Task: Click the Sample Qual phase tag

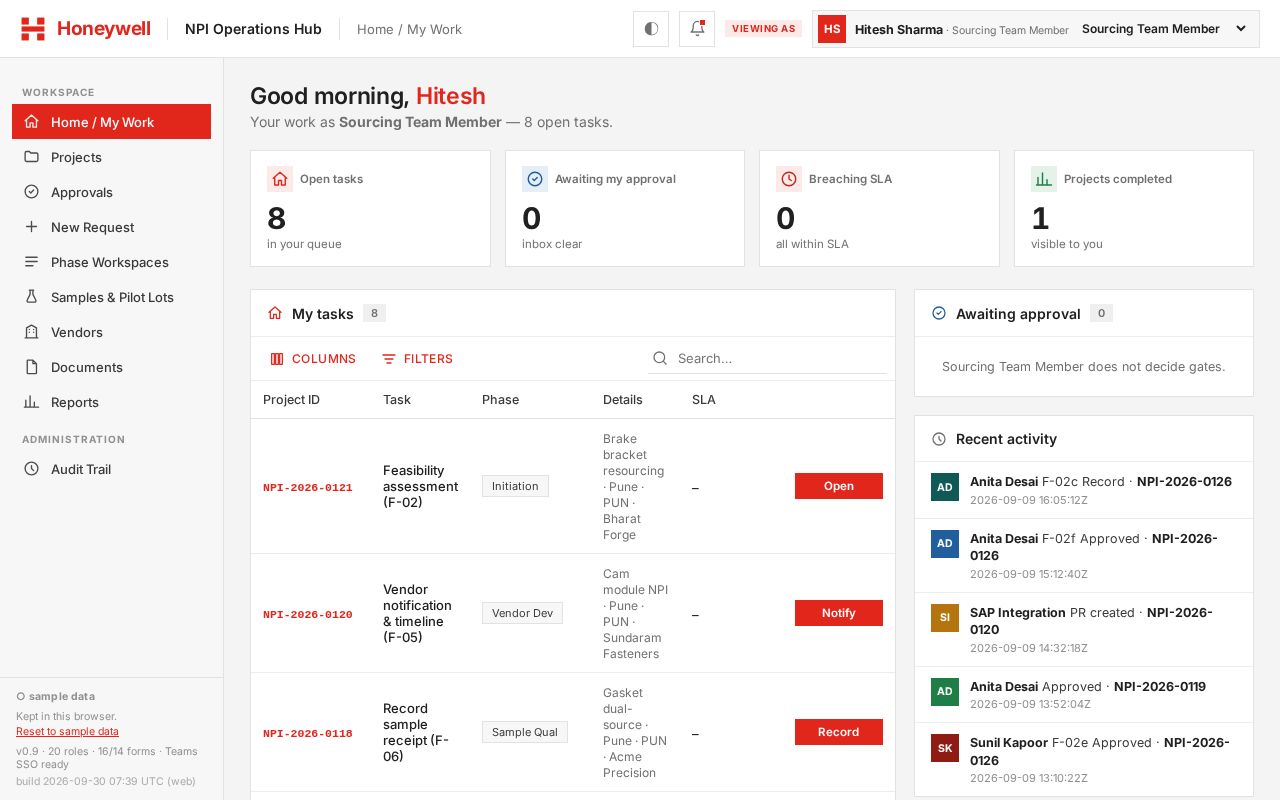Action: tap(525, 732)
